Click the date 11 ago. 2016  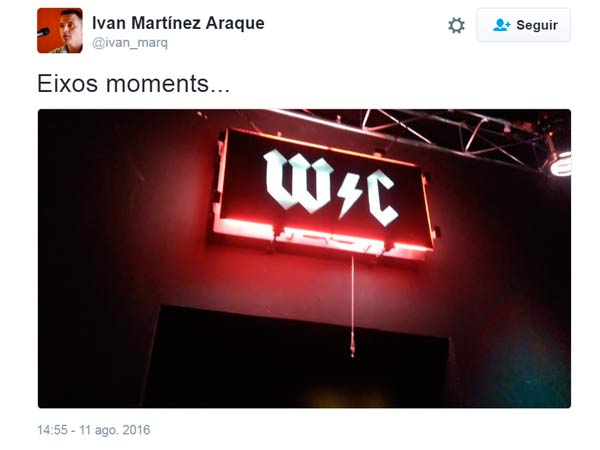coord(115,430)
